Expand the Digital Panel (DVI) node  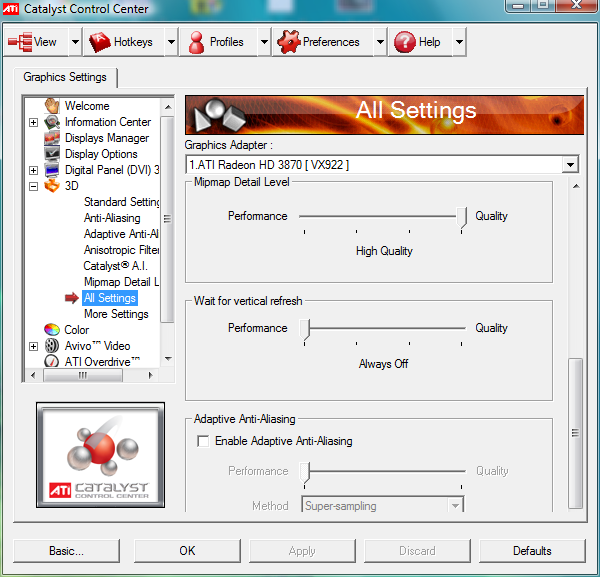pos(34,170)
